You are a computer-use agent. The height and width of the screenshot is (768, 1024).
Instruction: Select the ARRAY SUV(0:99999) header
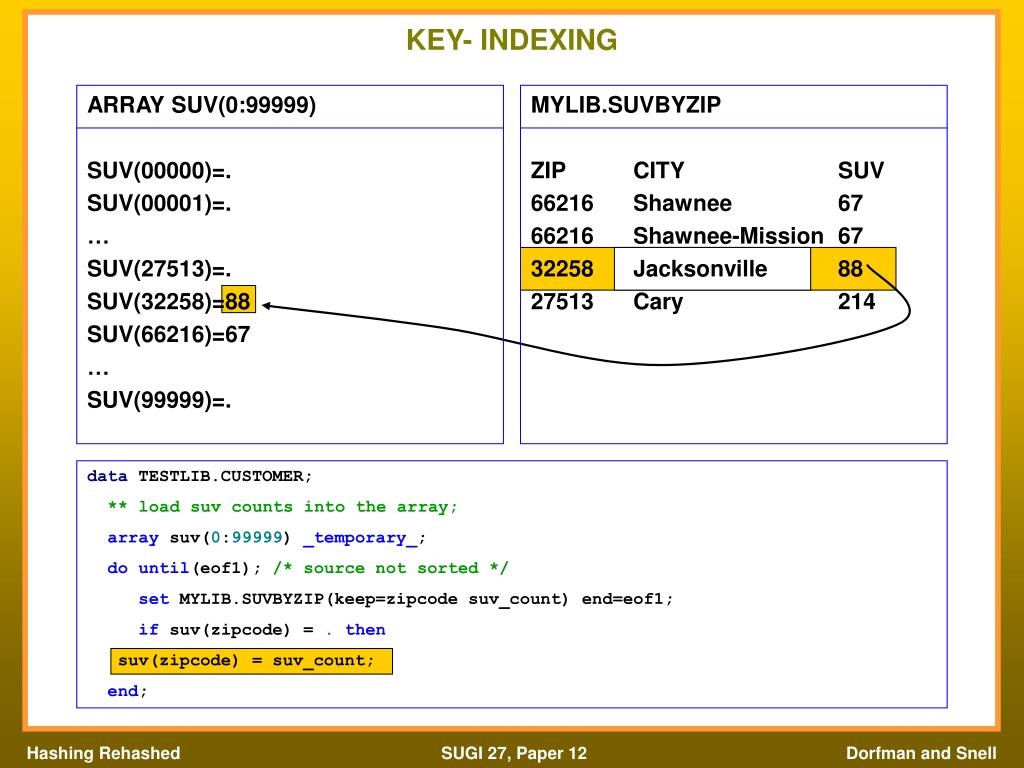click(202, 105)
